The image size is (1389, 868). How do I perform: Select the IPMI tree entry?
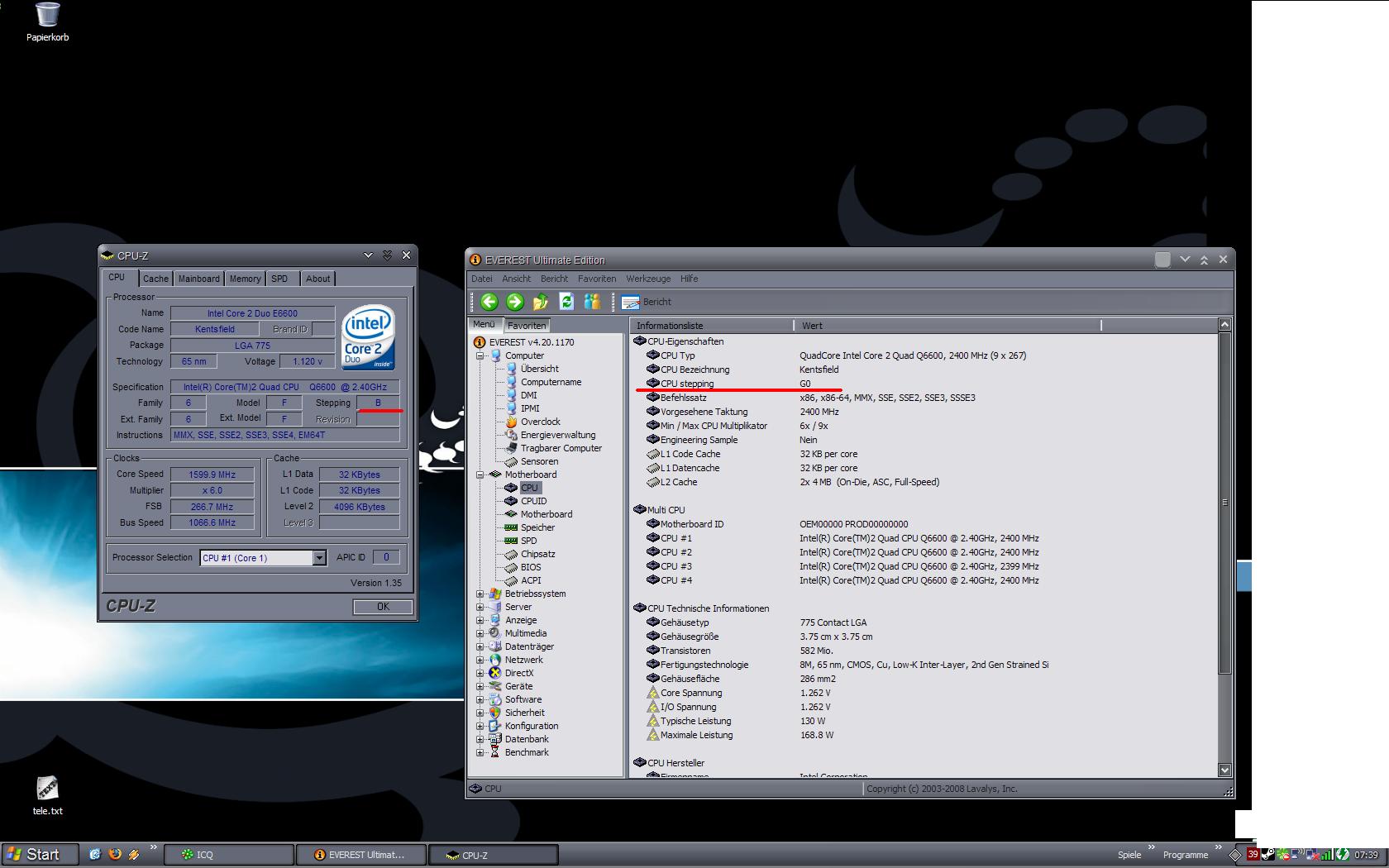[530, 408]
